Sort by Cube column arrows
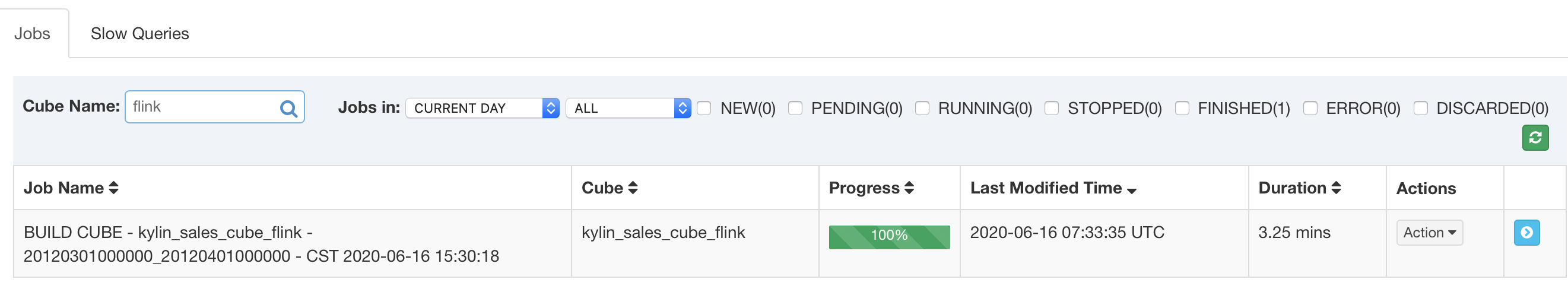Image resolution: width=1568 pixels, height=292 pixels. click(633, 188)
